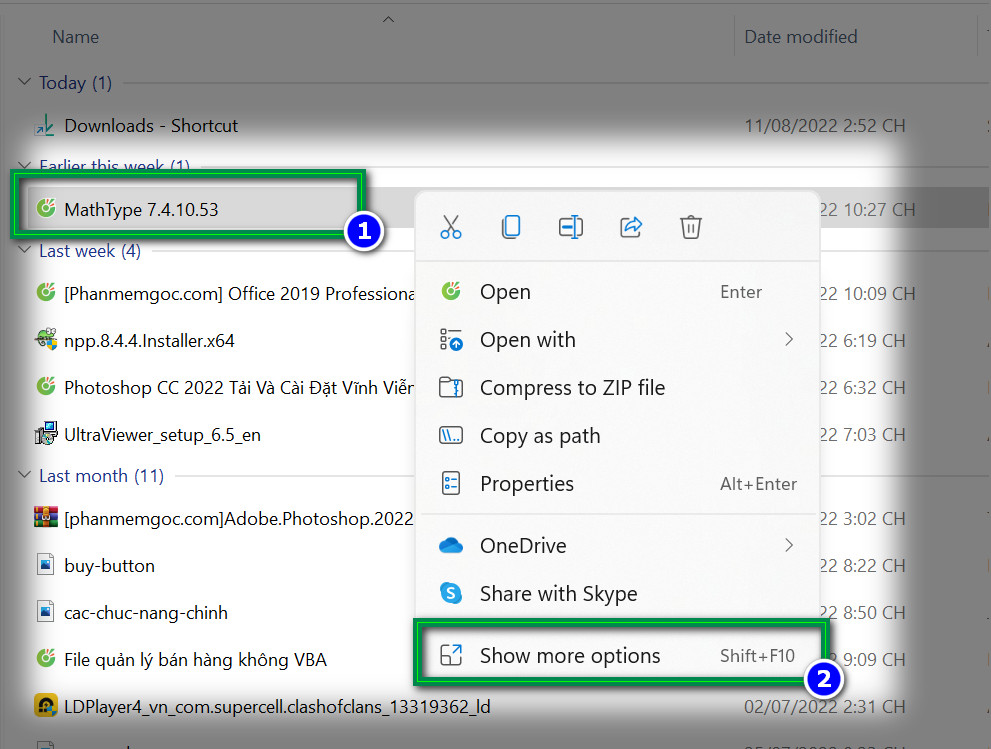Viewport: 991px width, 749px height.
Task: Click the Delete trash icon in context menu
Action: coord(691,227)
